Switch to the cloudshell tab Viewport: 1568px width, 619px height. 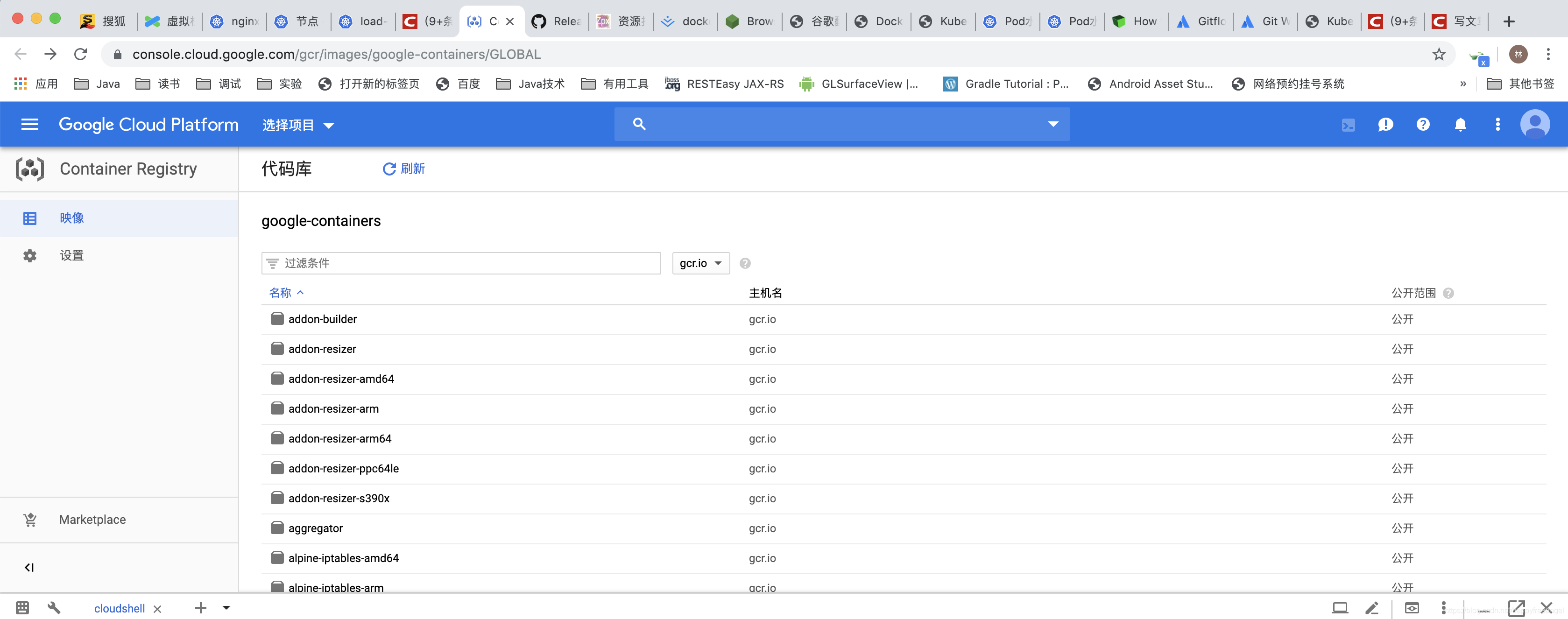point(120,609)
